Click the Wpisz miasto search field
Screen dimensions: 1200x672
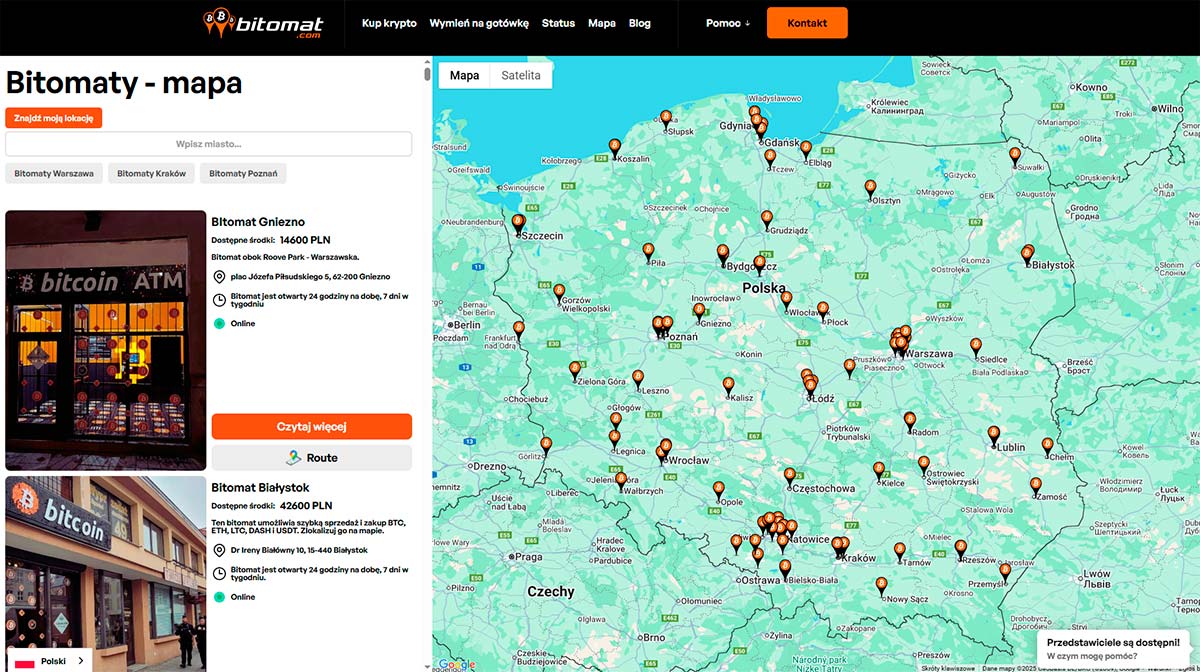point(208,144)
